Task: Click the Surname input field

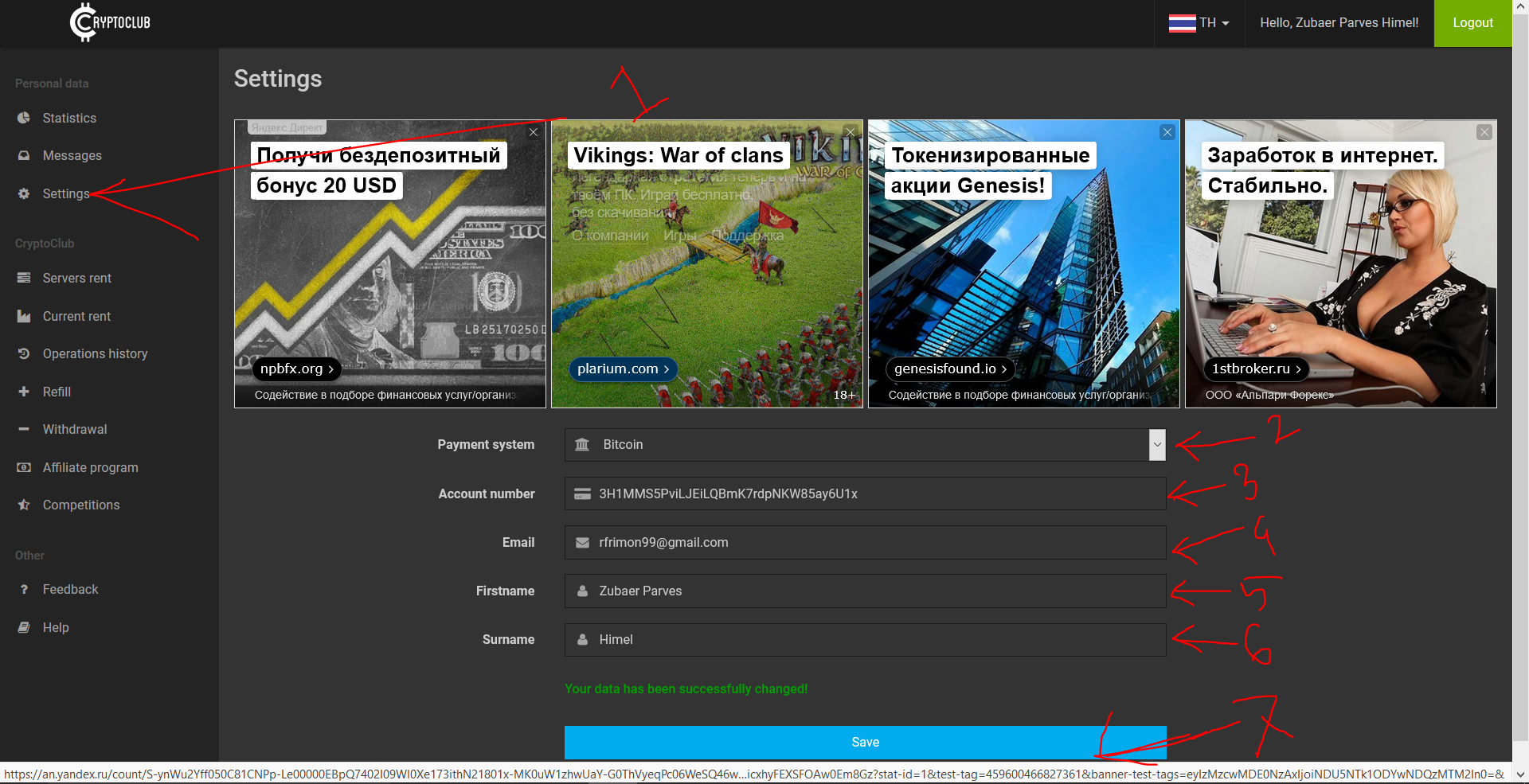Action: (x=865, y=639)
